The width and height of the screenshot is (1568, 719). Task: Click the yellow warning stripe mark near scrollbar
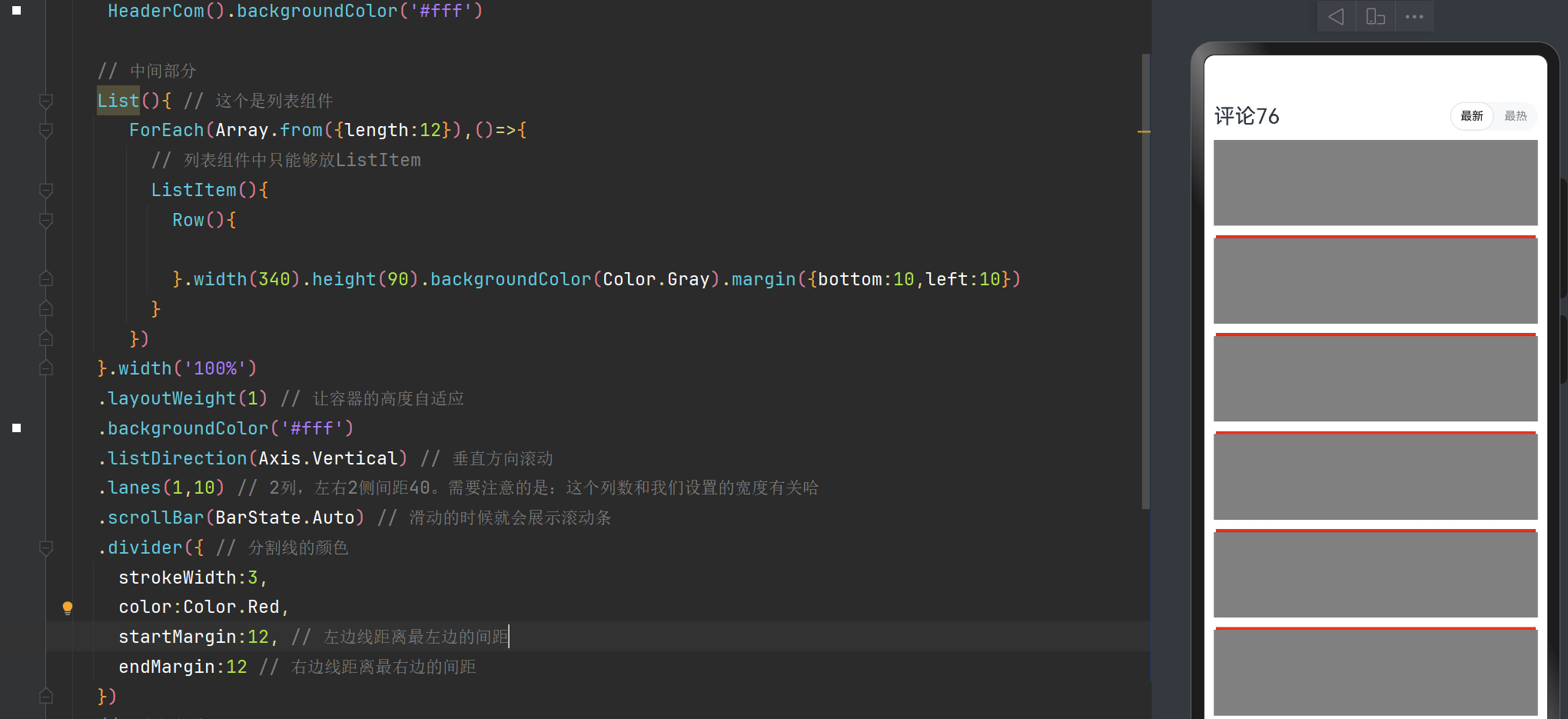(x=1144, y=132)
